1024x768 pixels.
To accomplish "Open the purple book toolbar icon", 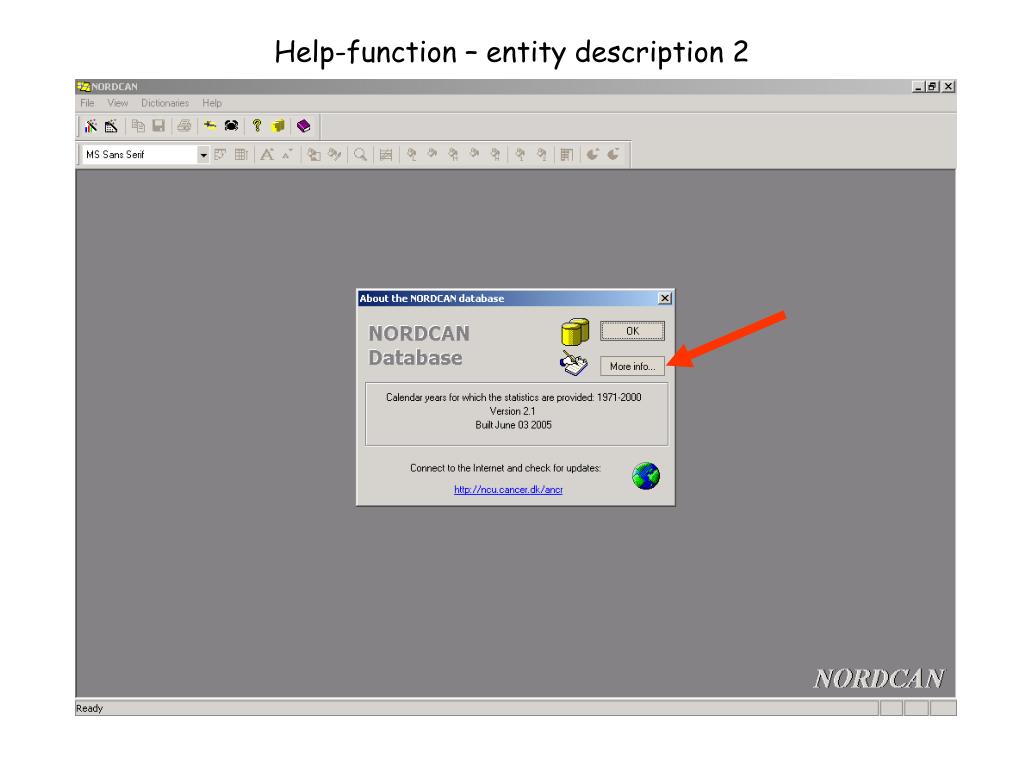I will coord(304,125).
